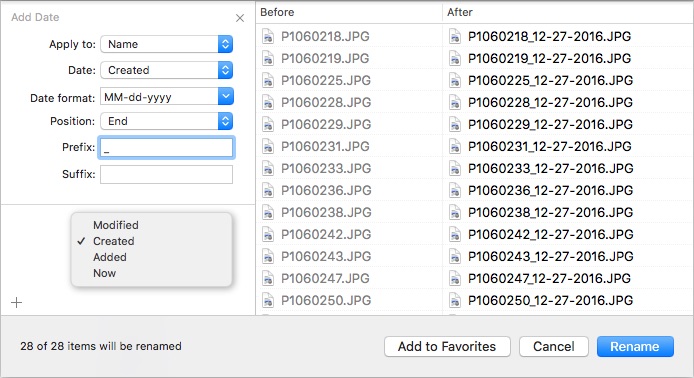Click the Cancel button
694x378 pixels.
(554, 346)
